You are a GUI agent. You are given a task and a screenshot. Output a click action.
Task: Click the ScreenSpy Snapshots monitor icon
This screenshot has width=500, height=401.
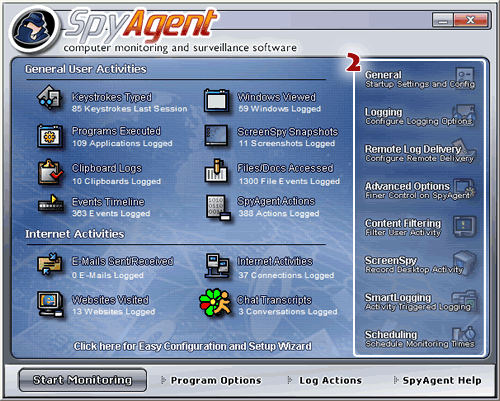(x=217, y=136)
